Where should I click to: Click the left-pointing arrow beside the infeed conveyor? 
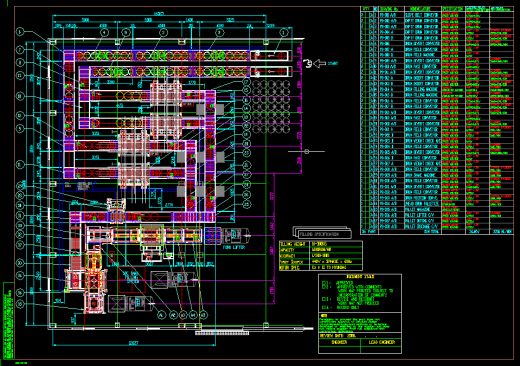pos(320,63)
